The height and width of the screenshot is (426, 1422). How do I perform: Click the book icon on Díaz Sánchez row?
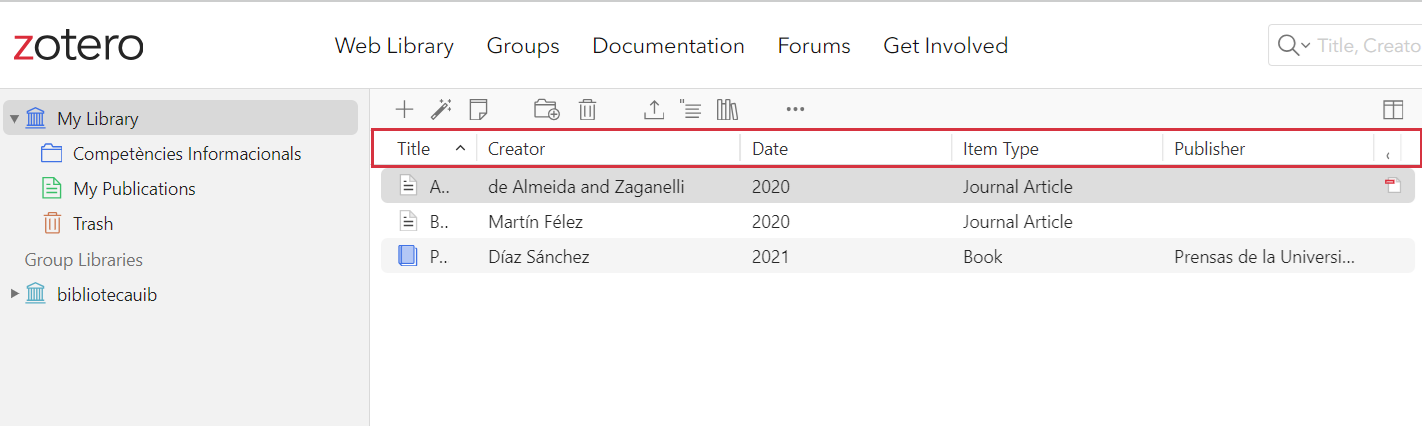pos(407,256)
